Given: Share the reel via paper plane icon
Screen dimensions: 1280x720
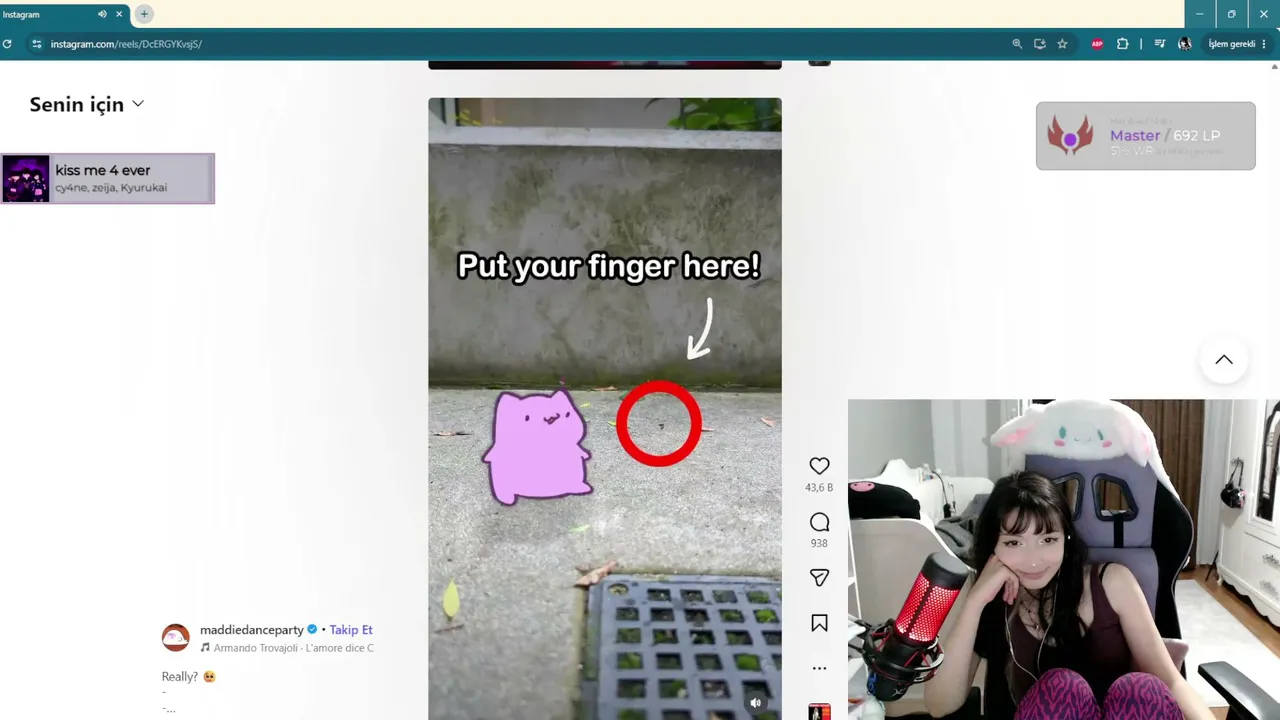Looking at the screenshot, I should pos(819,578).
